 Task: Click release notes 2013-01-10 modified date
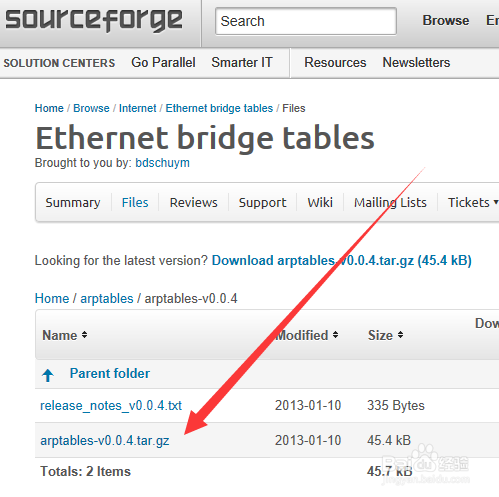[x=308, y=405]
